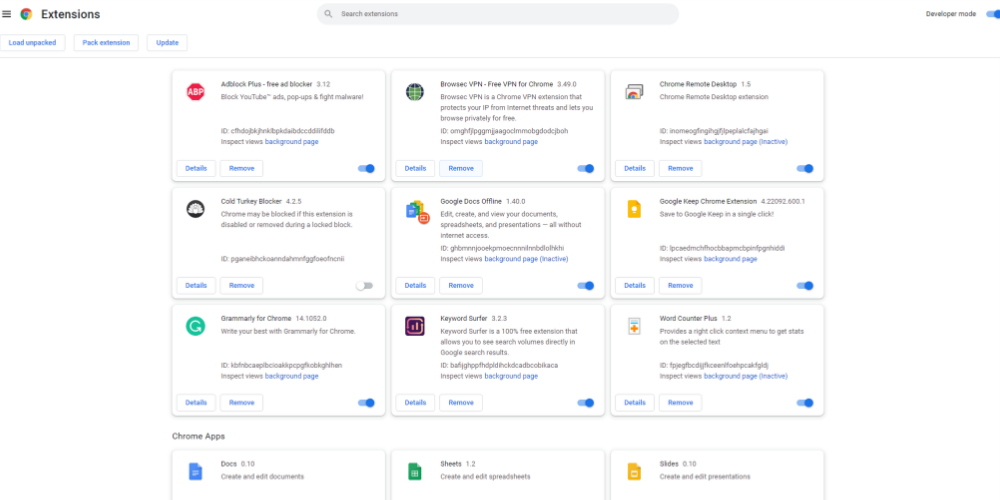Click the Adblock Plus ABP icon
This screenshot has height=500, width=1000.
click(x=195, y=92)
